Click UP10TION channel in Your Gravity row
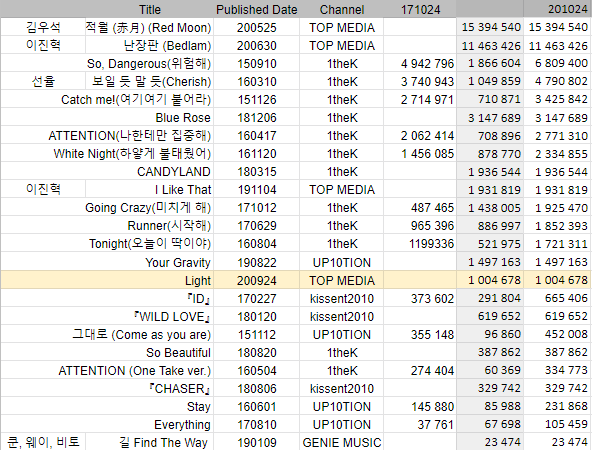 pos(342,262)
